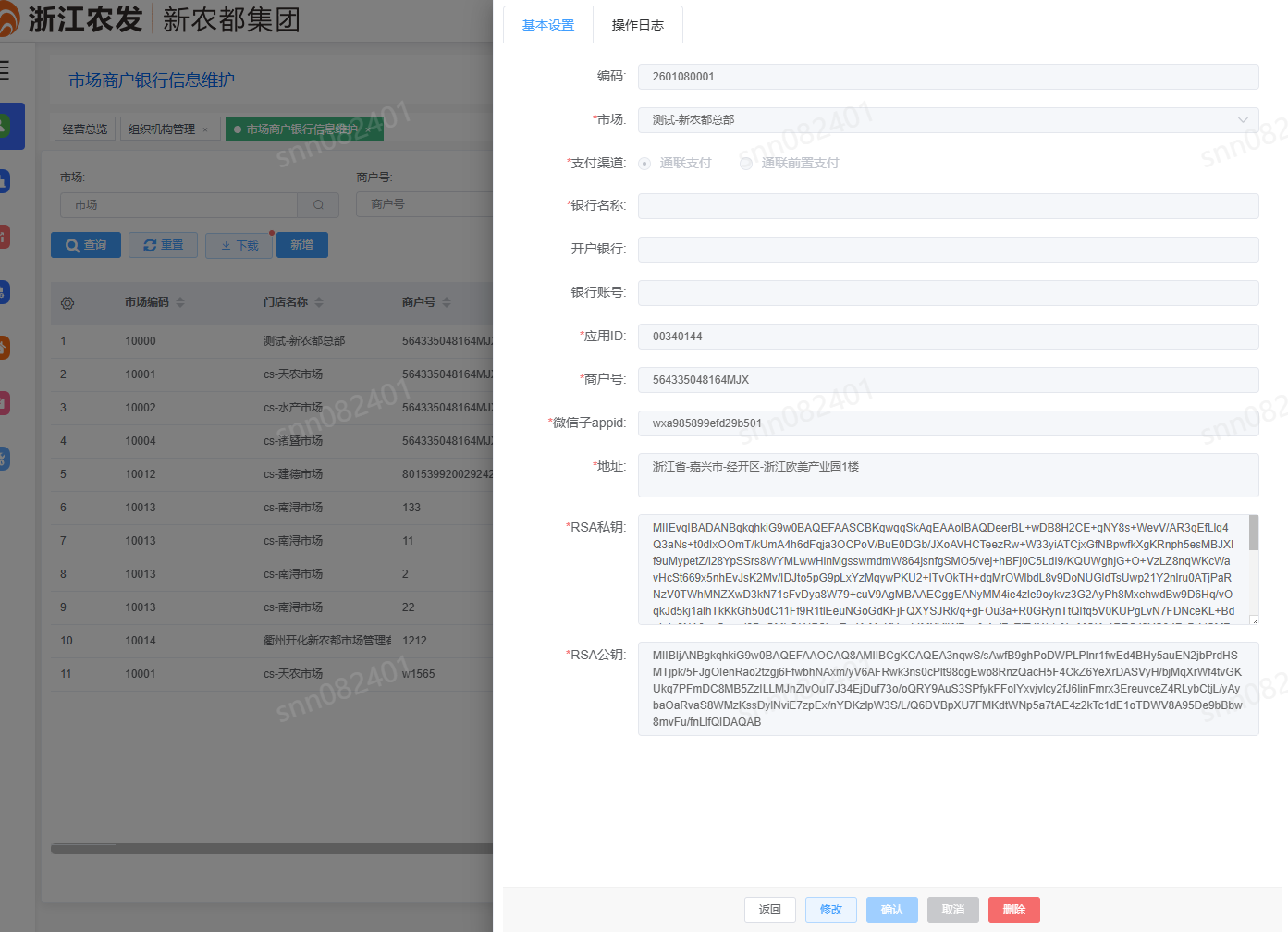Select the 通联支付 payment channel

644,164
